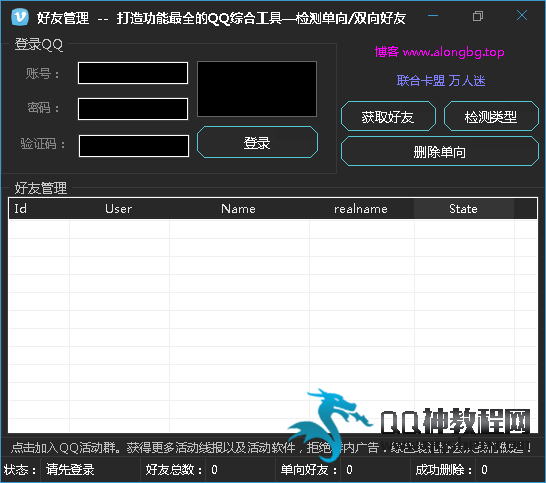The width and height of the screenshot is (546, 483).
Task: Click the captcha image box
Action: pos(257,89)
